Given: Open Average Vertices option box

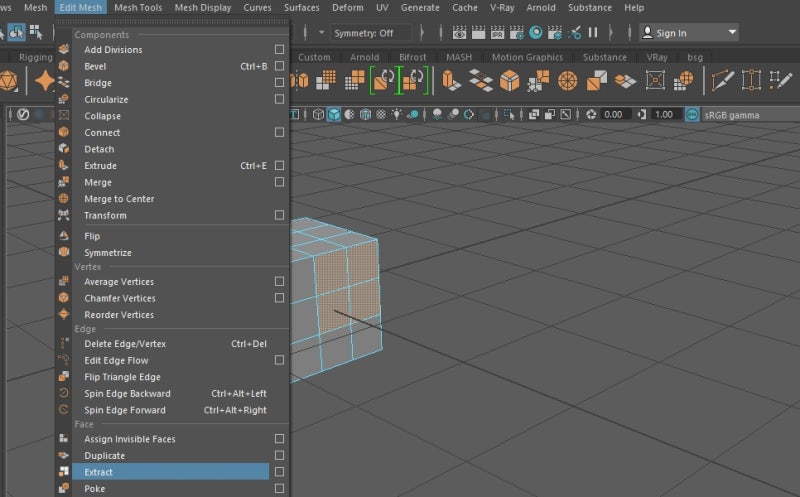Looking at the screenshot, I should [279, 281].
